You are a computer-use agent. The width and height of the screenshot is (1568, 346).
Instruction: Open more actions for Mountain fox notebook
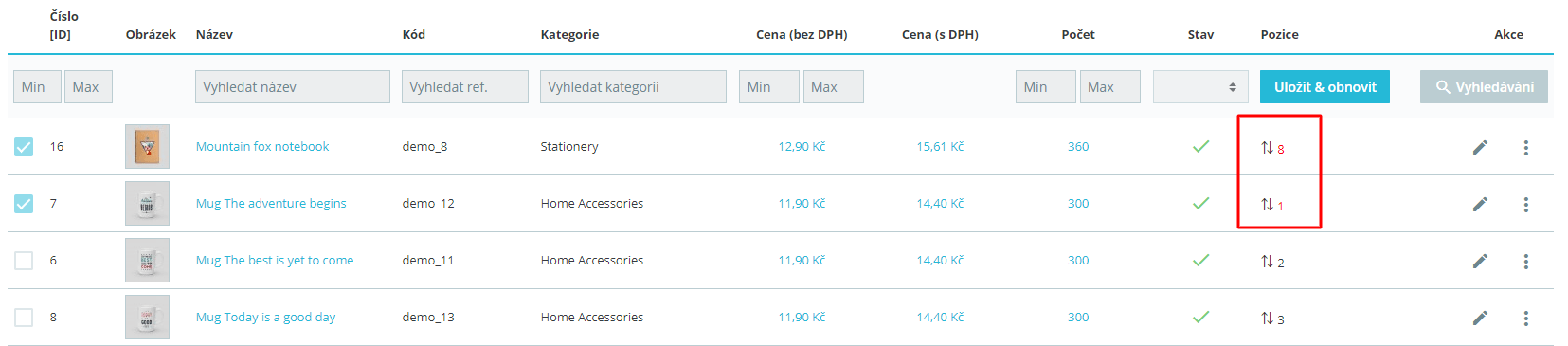[1525, 147]
